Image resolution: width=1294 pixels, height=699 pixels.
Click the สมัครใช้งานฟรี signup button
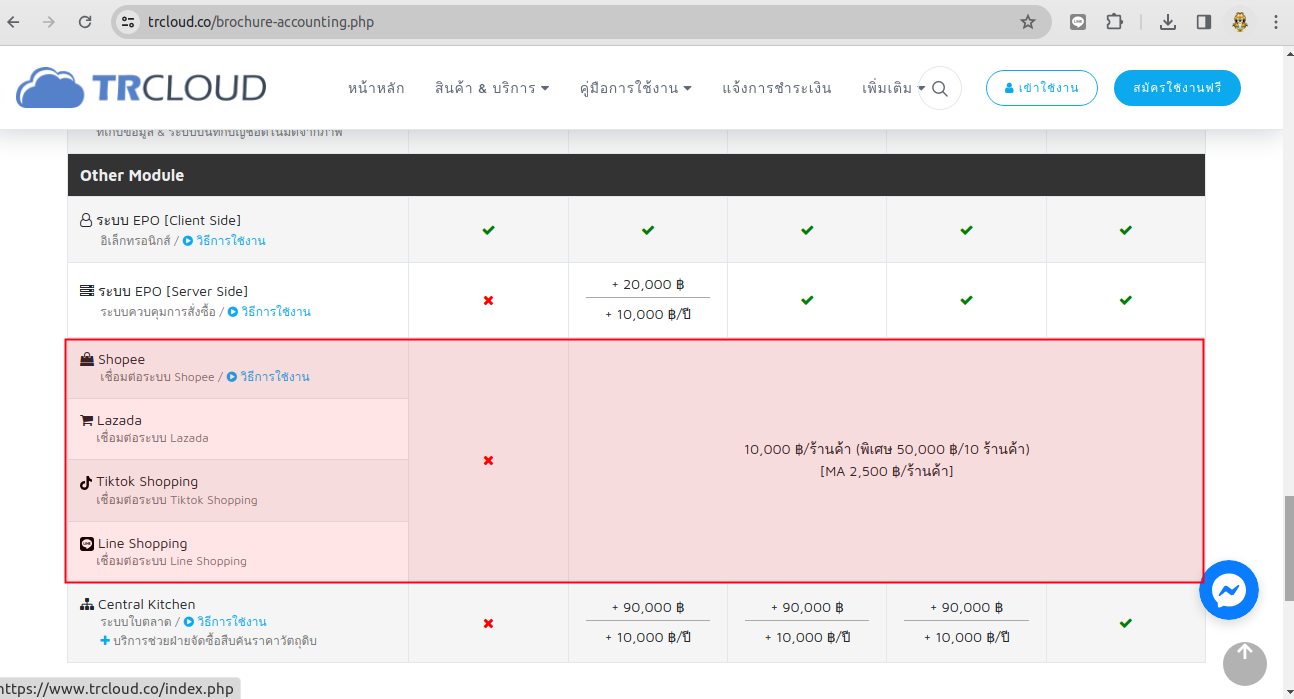coord(1177,88)
